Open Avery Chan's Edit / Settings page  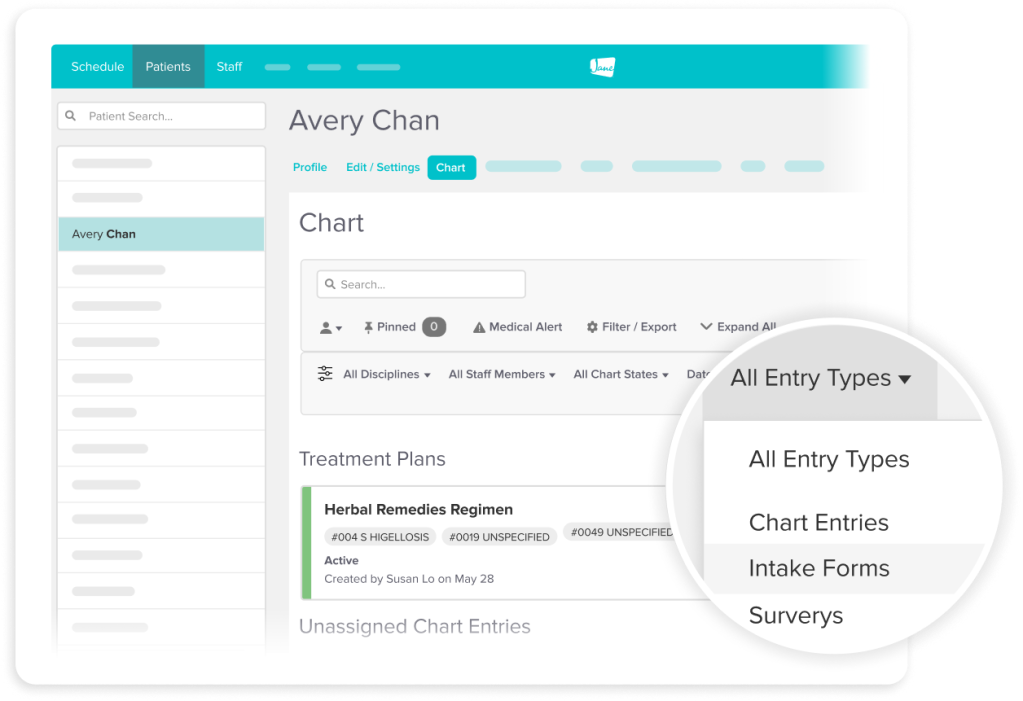pos(383,167)
